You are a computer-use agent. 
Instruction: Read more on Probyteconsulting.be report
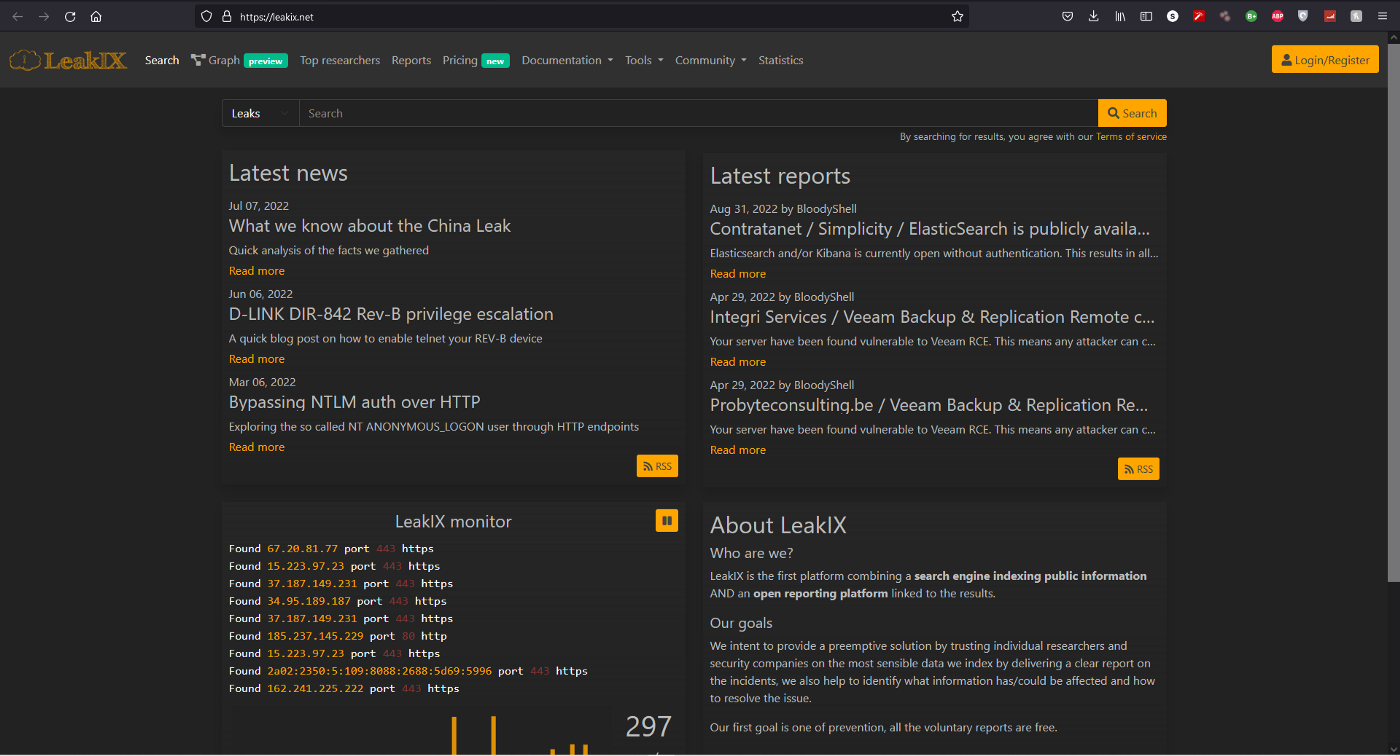pyautogui.click(x=738, y=450)
